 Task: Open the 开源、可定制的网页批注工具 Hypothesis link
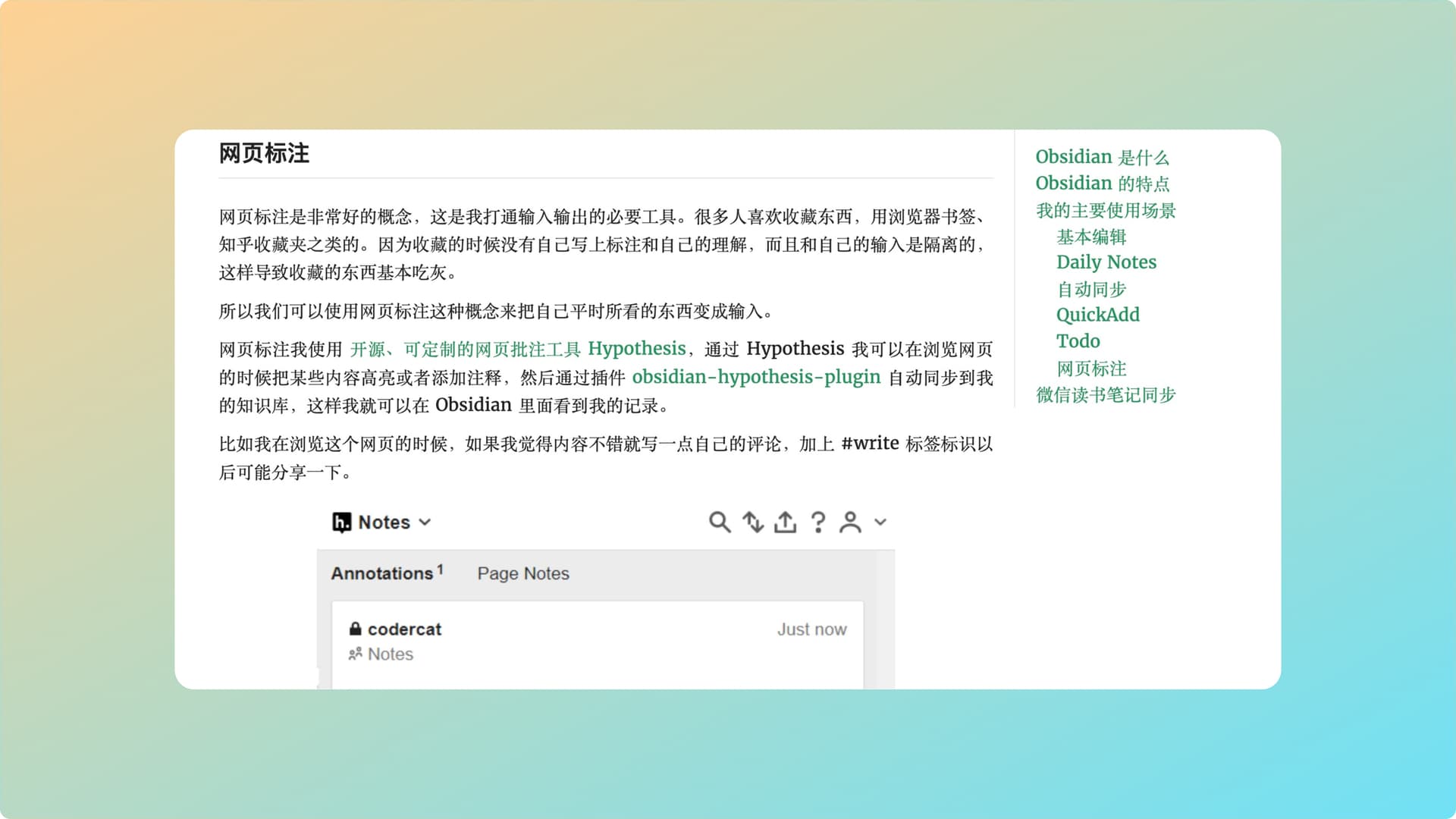[518, 349]
